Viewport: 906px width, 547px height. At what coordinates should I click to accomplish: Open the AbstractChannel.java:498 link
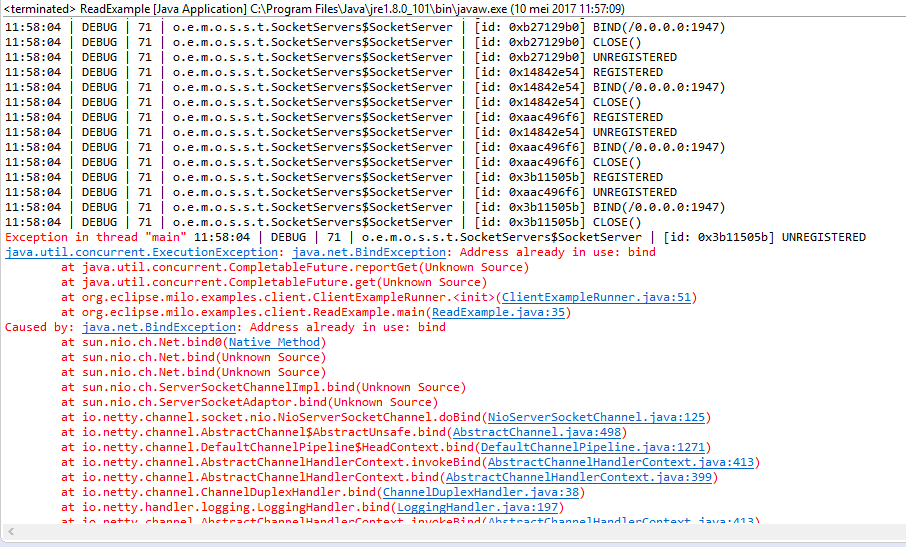(537, 433)
